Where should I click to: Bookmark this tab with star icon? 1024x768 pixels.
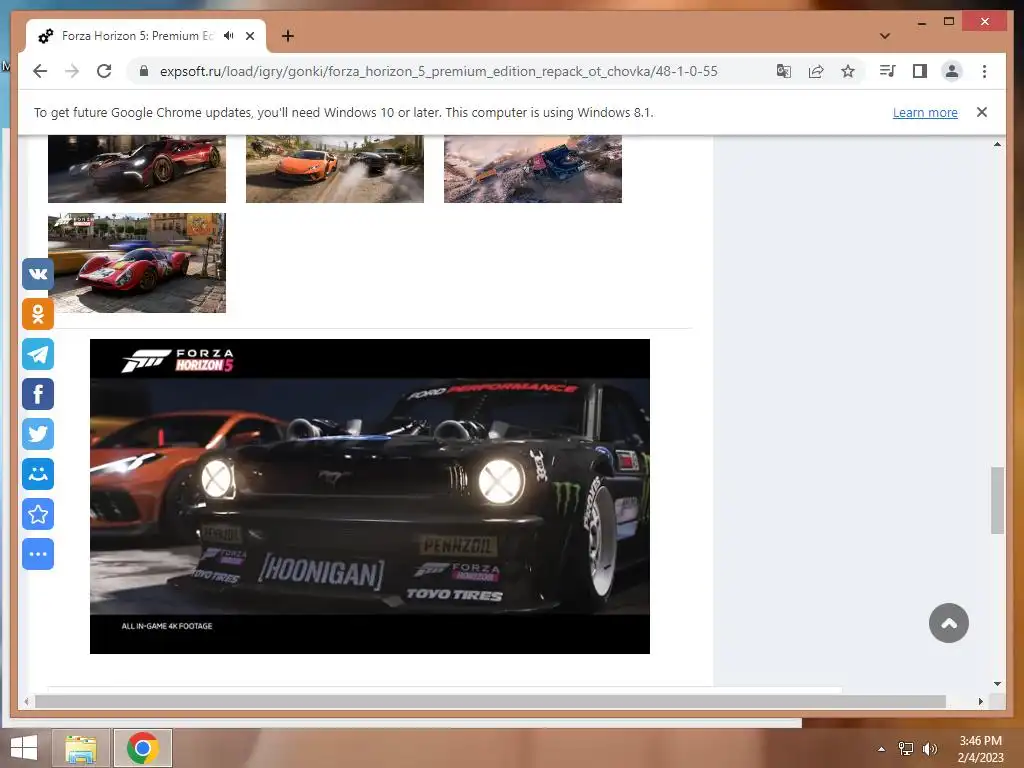(848, 71)
